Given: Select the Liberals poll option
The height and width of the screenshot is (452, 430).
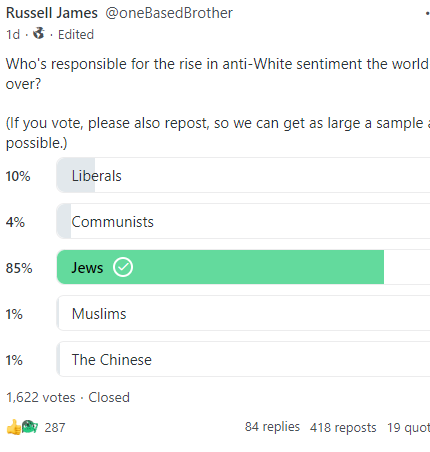Looking at the screenshot, I should tap(243, 175).
